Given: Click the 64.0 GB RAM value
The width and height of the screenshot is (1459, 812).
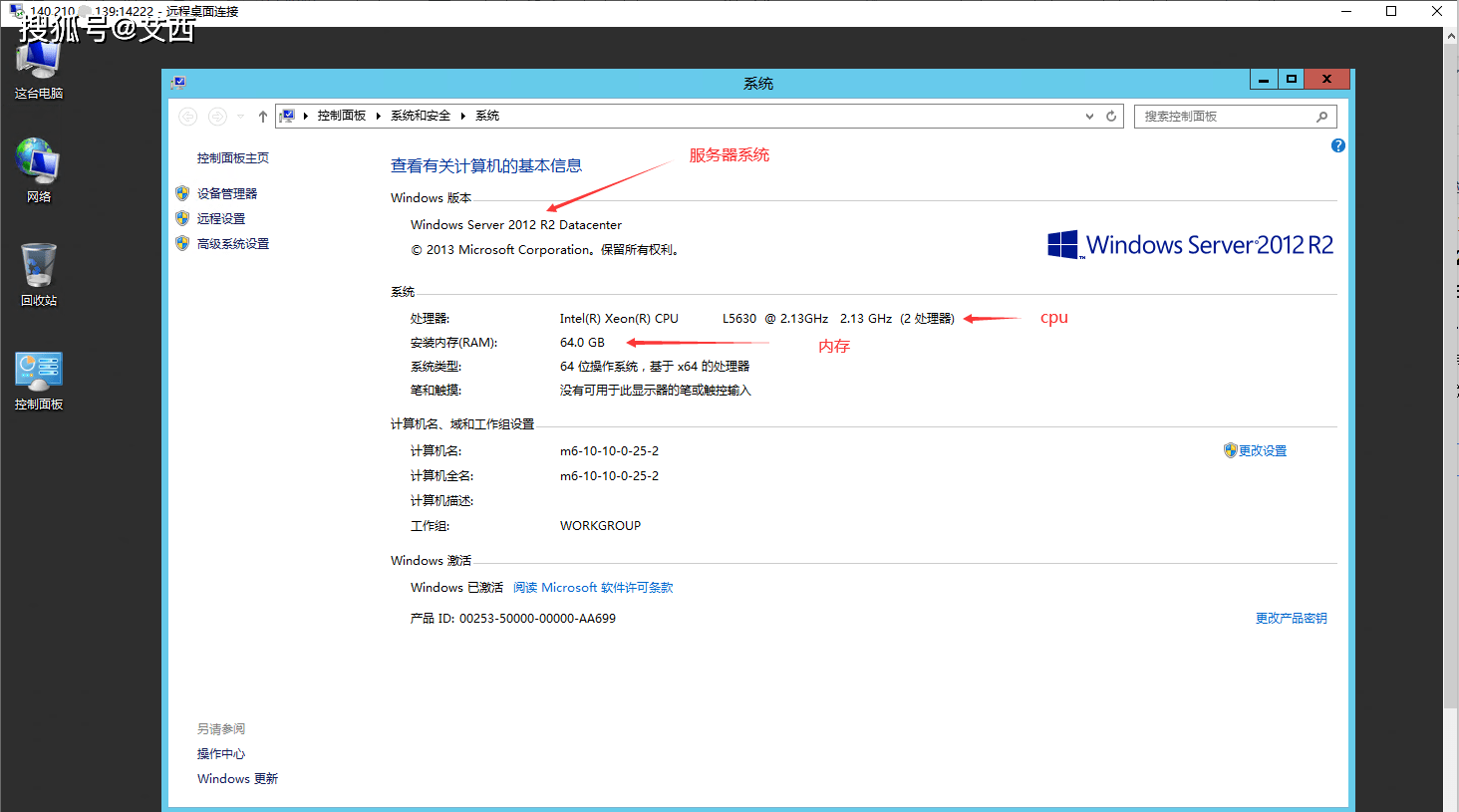Looking at the screenshot, I should coord(582,343).
